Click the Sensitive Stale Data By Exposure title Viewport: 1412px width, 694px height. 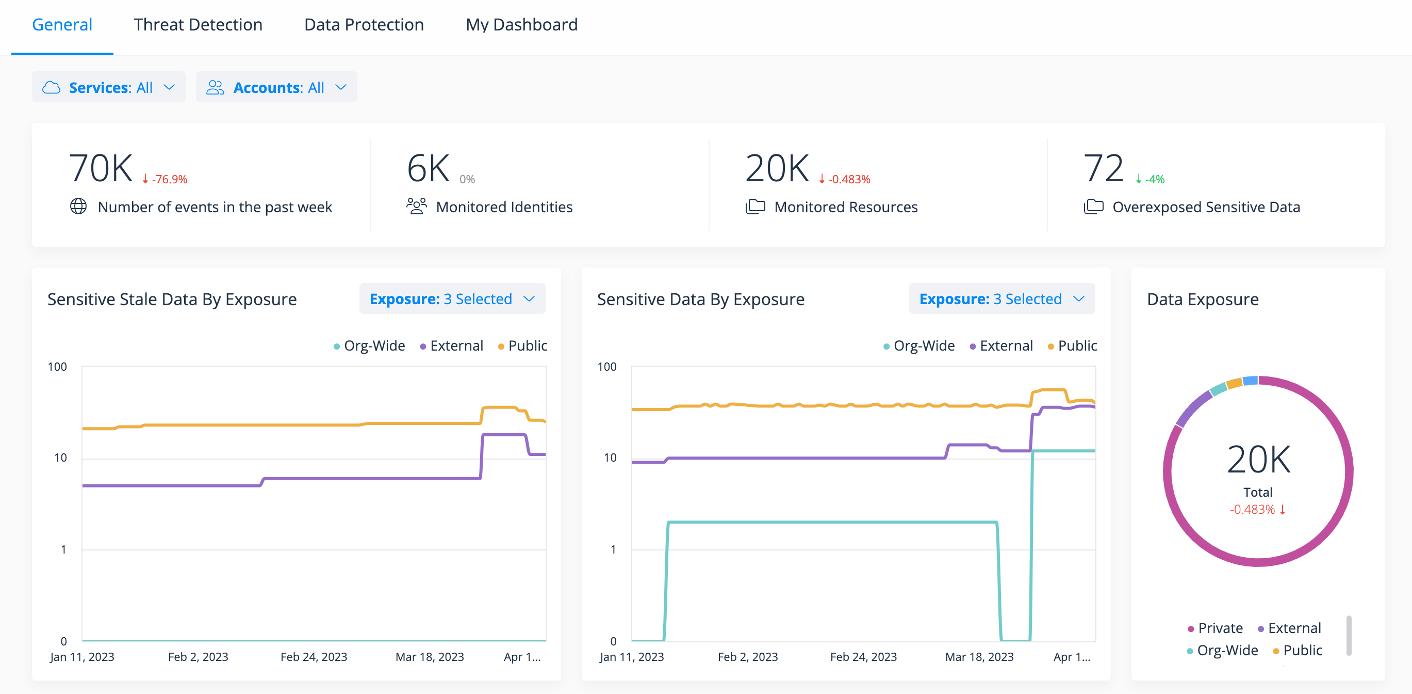[172, 299]
